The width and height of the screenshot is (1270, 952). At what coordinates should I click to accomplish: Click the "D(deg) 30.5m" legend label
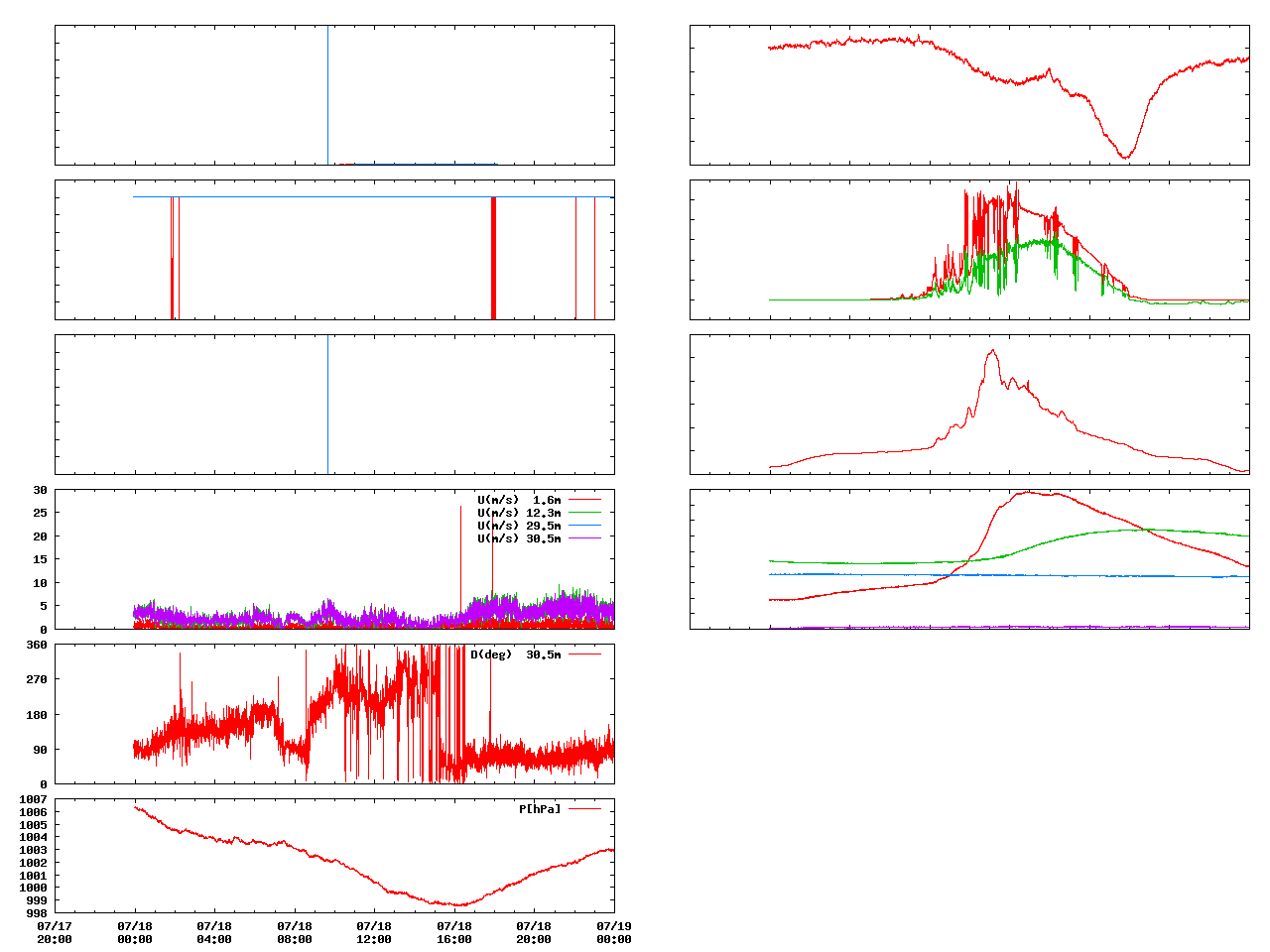coord(516,654)
